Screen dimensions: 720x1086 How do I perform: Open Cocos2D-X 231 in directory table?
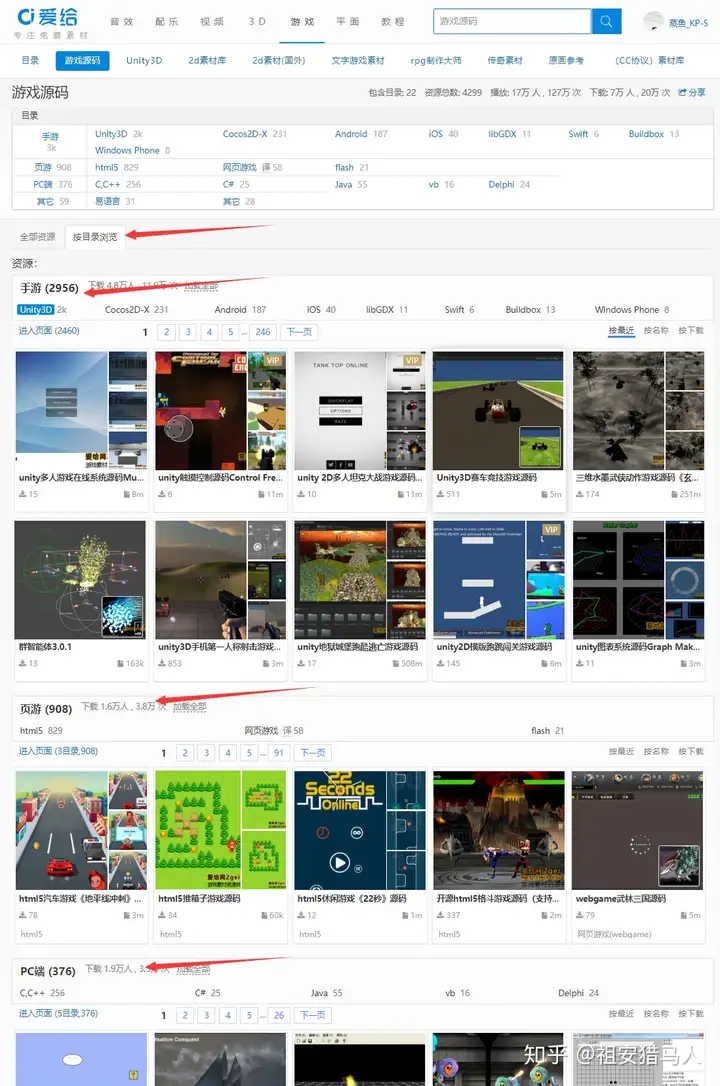tap(254, 134)
